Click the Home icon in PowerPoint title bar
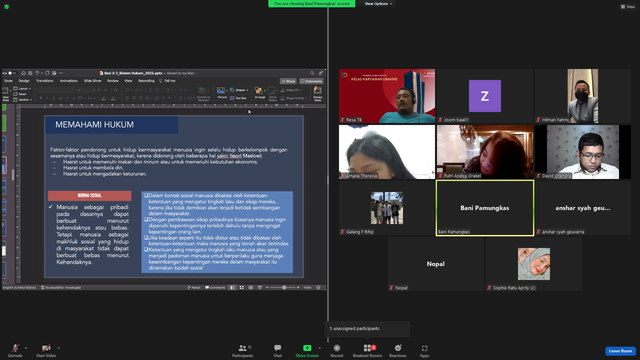The height and width of the screenshot is (360, 640). [23, 73]
